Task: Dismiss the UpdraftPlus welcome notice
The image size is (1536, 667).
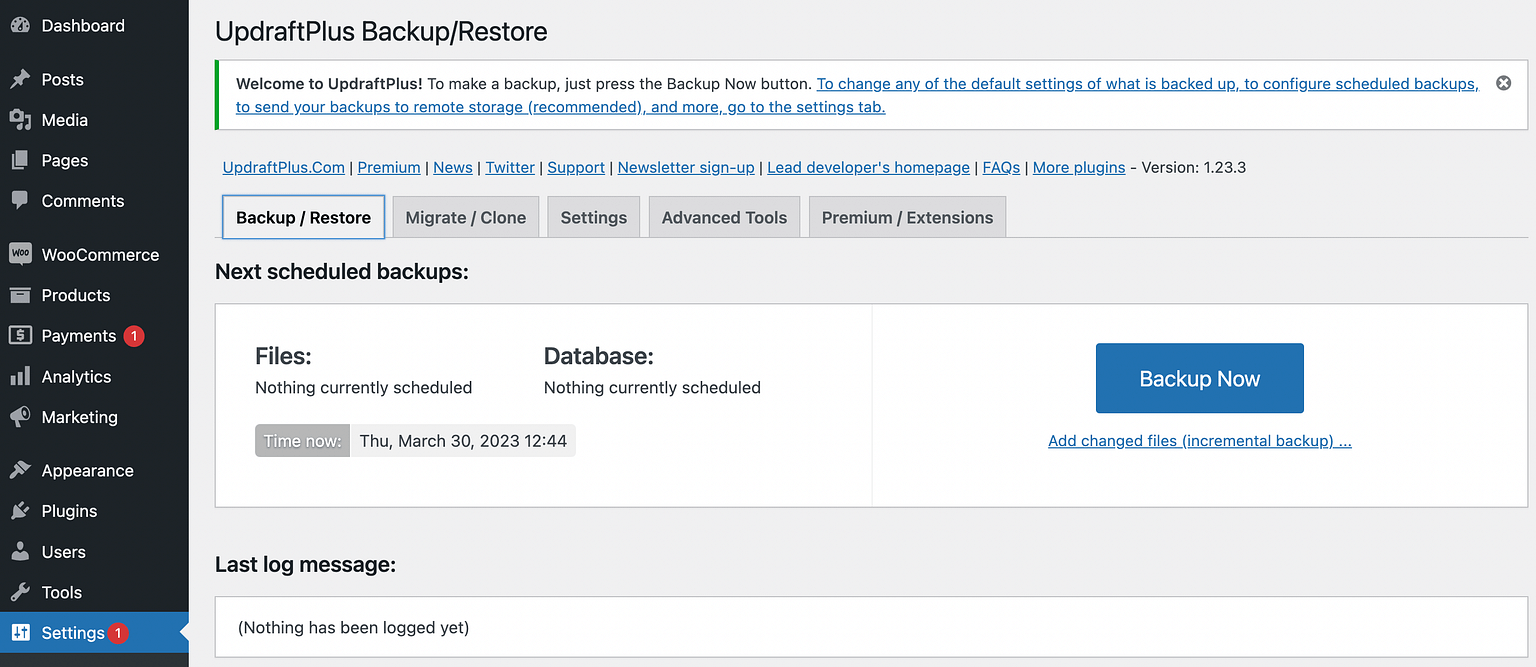Action: [1503, 83]
